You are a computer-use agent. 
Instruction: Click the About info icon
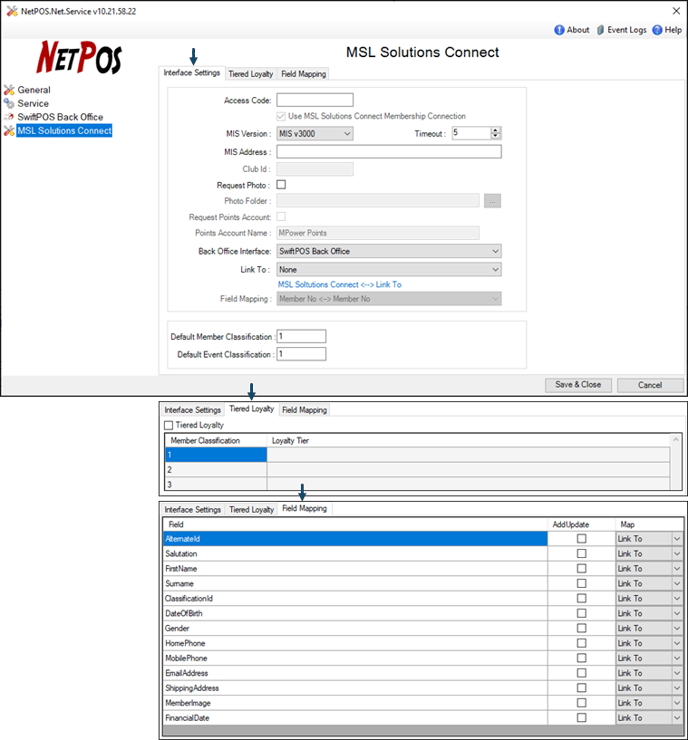click(559, 30)
